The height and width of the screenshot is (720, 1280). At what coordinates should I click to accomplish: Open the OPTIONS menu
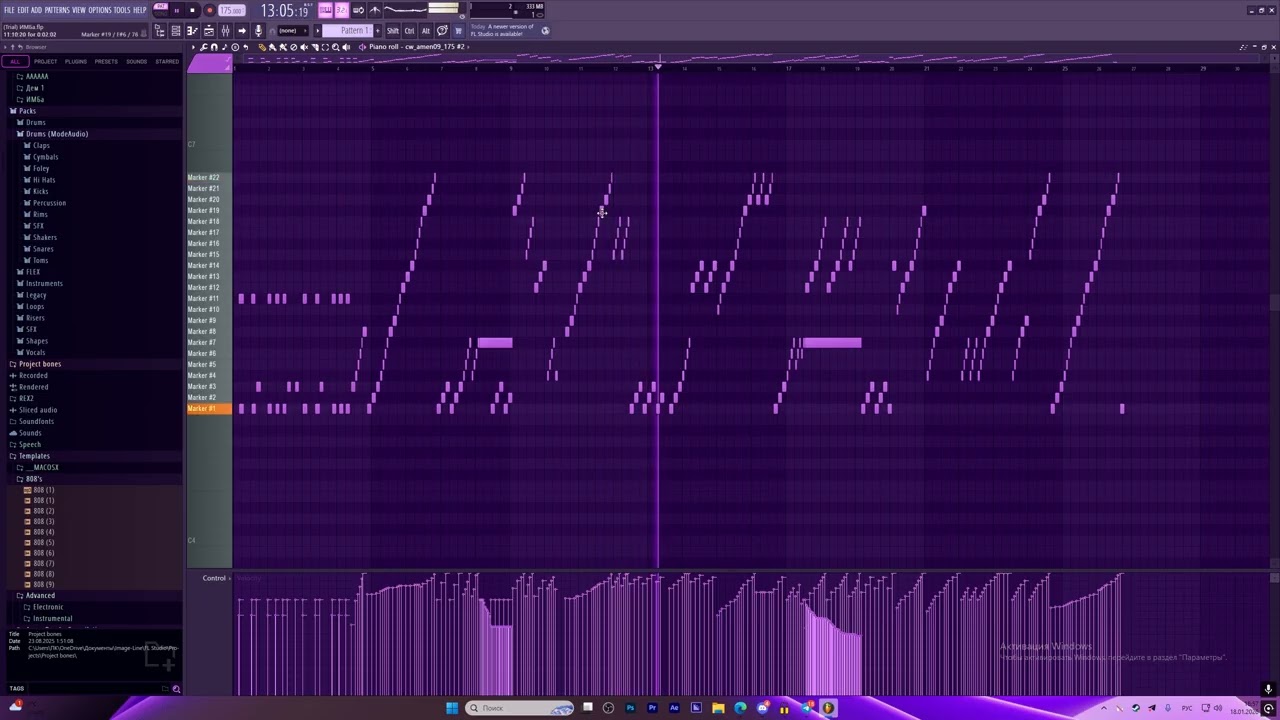point(100,10)
